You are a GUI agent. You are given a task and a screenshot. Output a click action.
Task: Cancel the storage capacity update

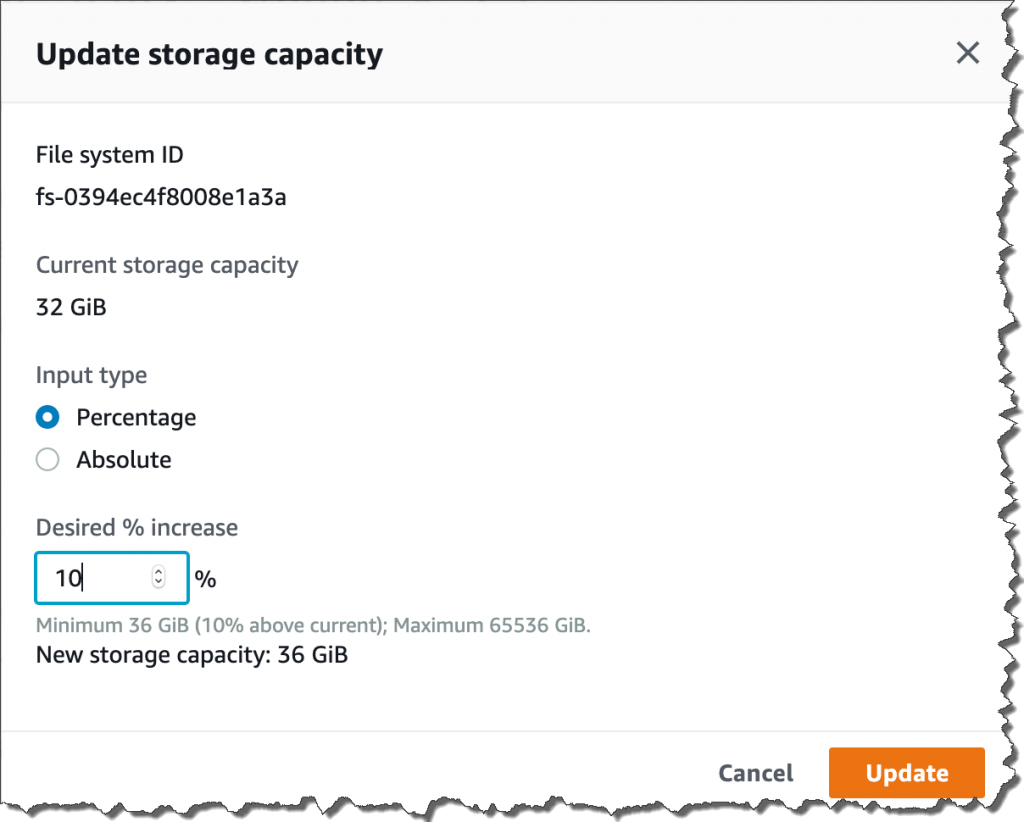(755, 773)
